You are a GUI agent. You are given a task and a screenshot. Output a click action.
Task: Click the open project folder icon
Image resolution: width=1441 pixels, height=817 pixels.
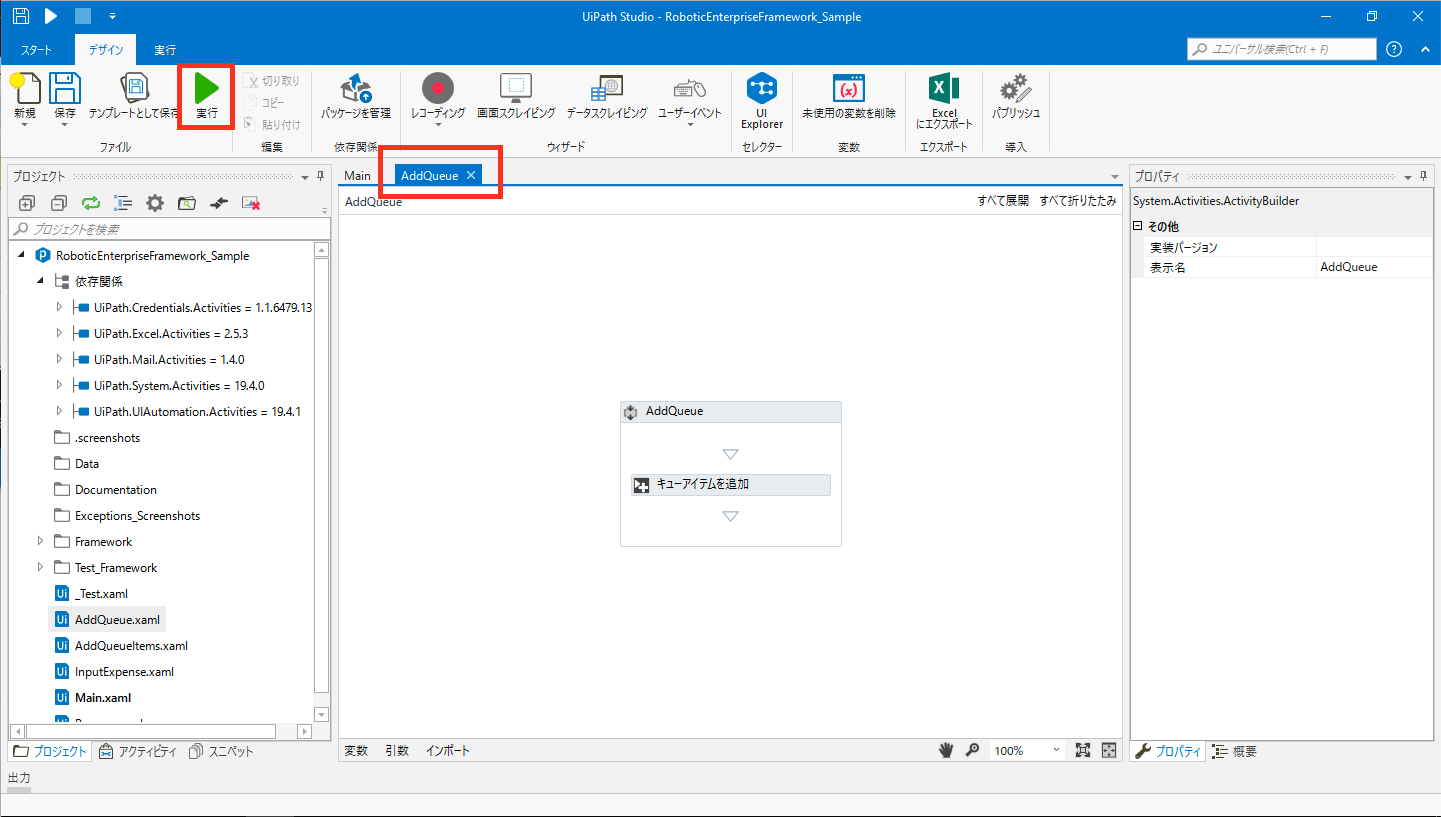pyautogui.click(x=187, y=203)
